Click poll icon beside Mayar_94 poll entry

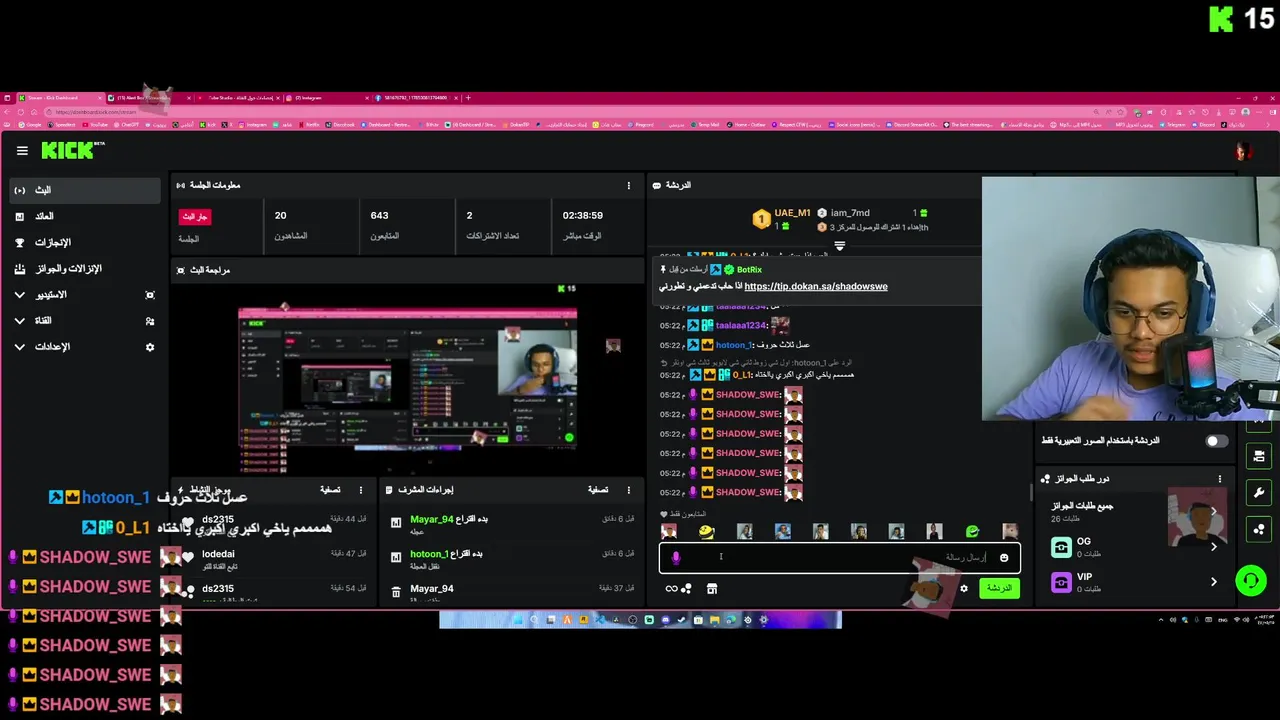tap(396, 522)
